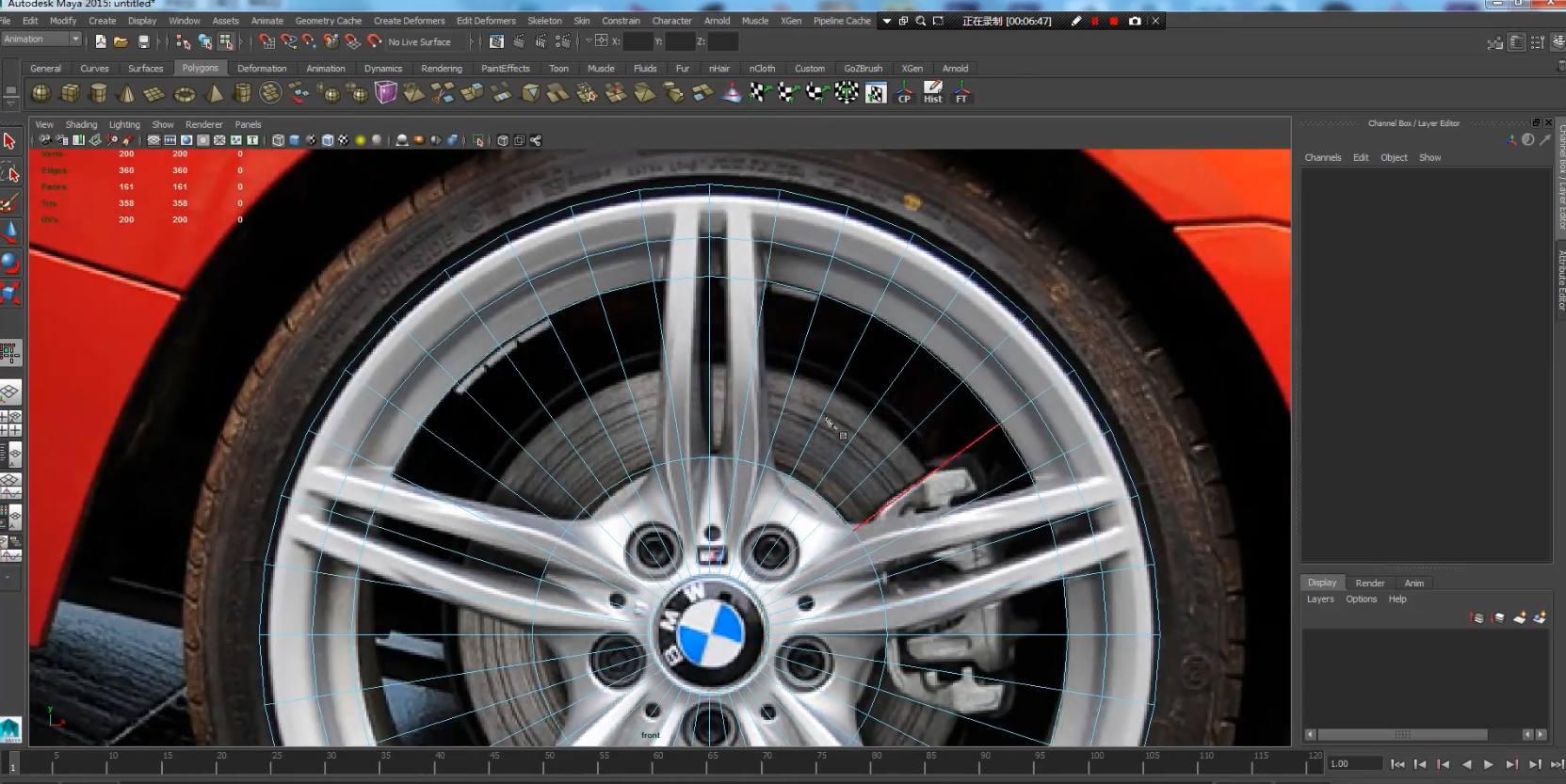The height and width of the screenshot is (784, 1566).
Task: Toggle Snap to Curves magnet
Action: click(x=289, y=41)
